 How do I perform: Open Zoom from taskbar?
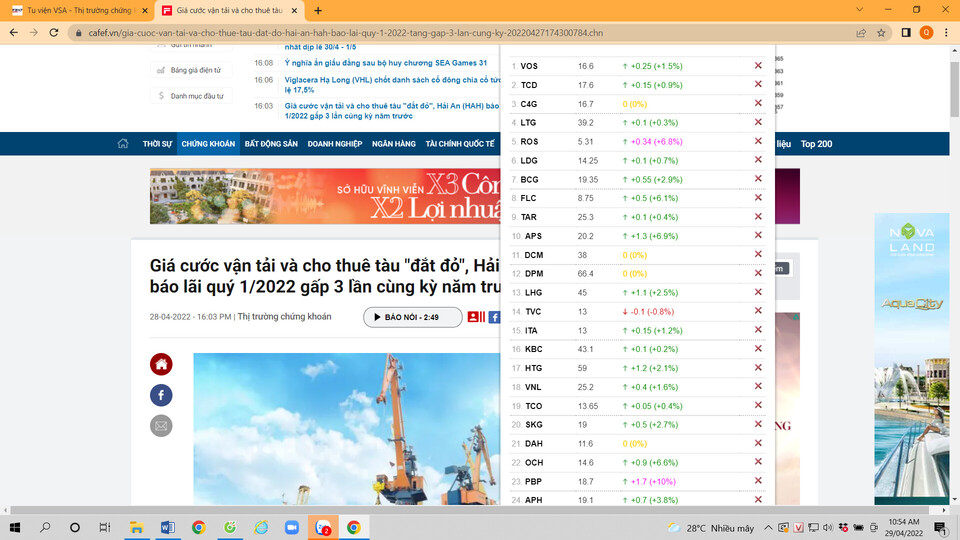coord(291,527)
